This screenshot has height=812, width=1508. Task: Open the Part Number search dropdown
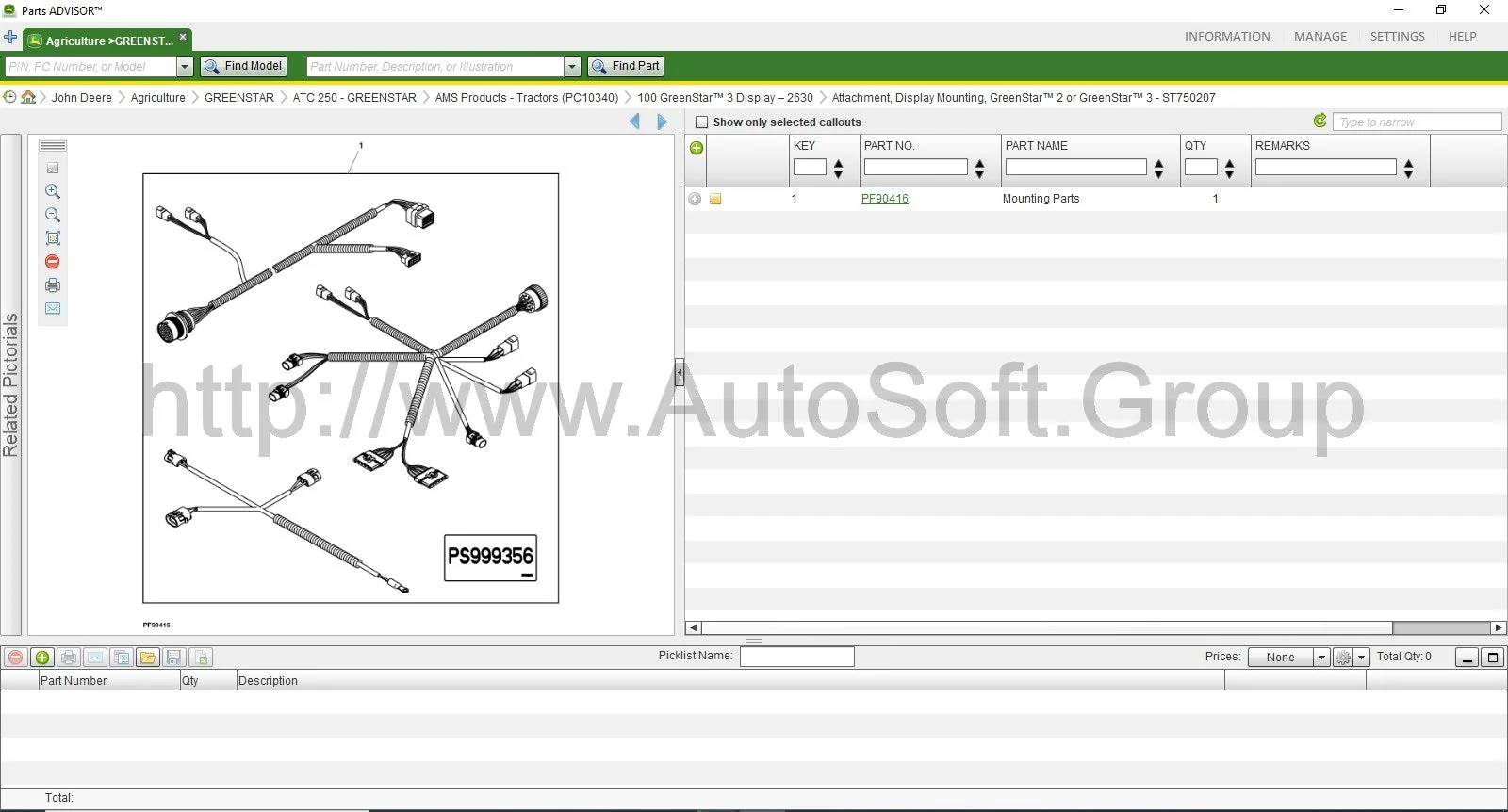572,67
